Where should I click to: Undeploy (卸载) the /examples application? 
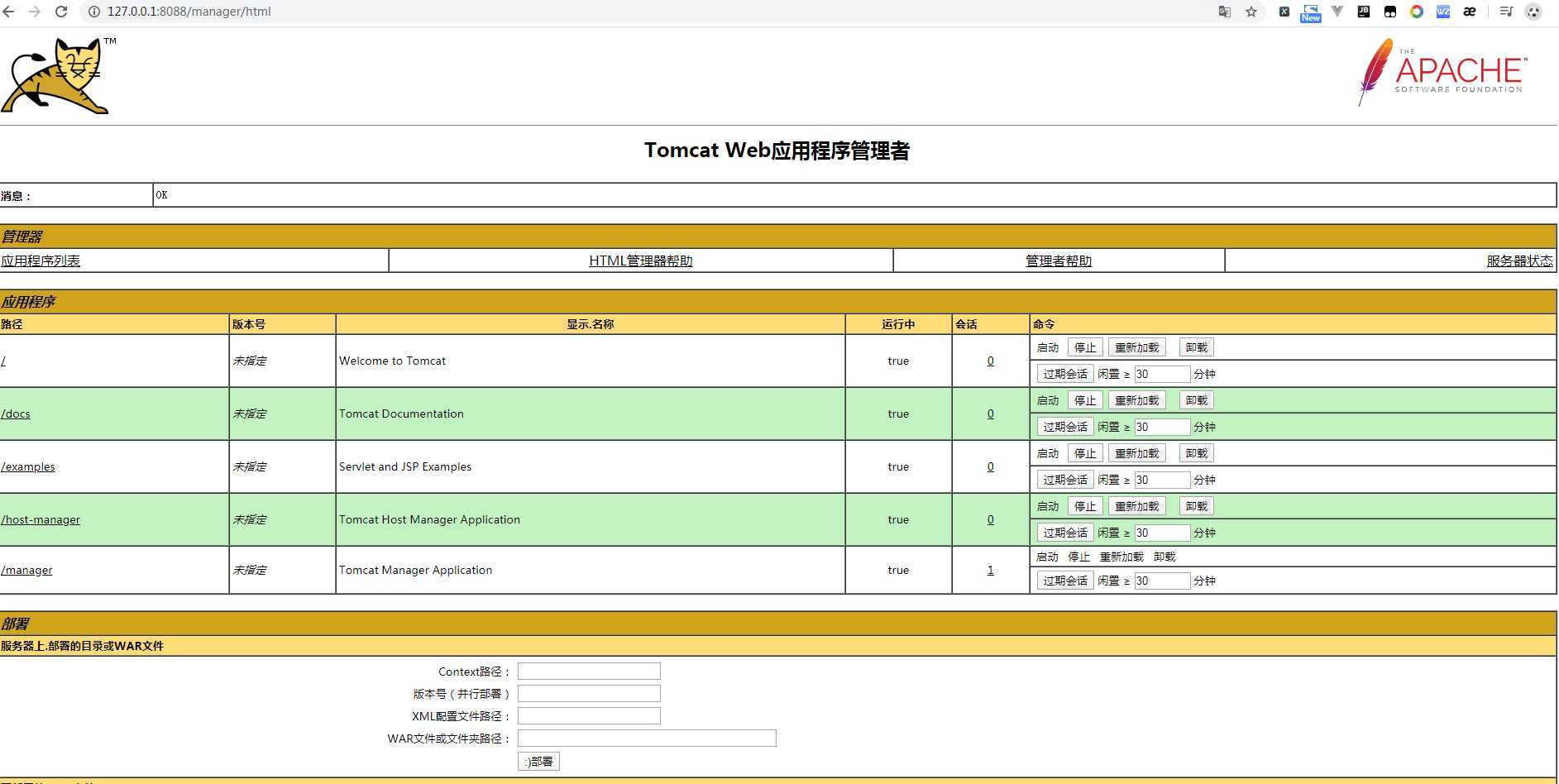pyautogui.click(x=1197, y=453)
